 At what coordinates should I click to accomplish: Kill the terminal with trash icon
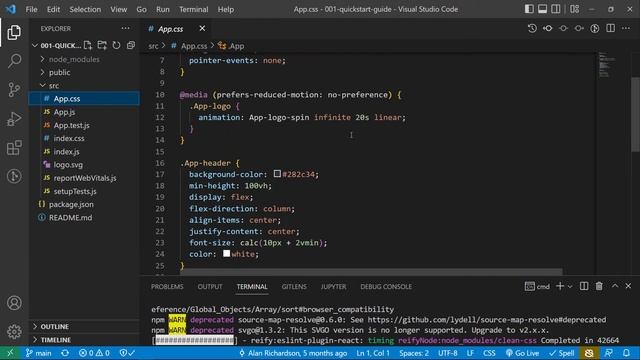click(x=599, y=286)
